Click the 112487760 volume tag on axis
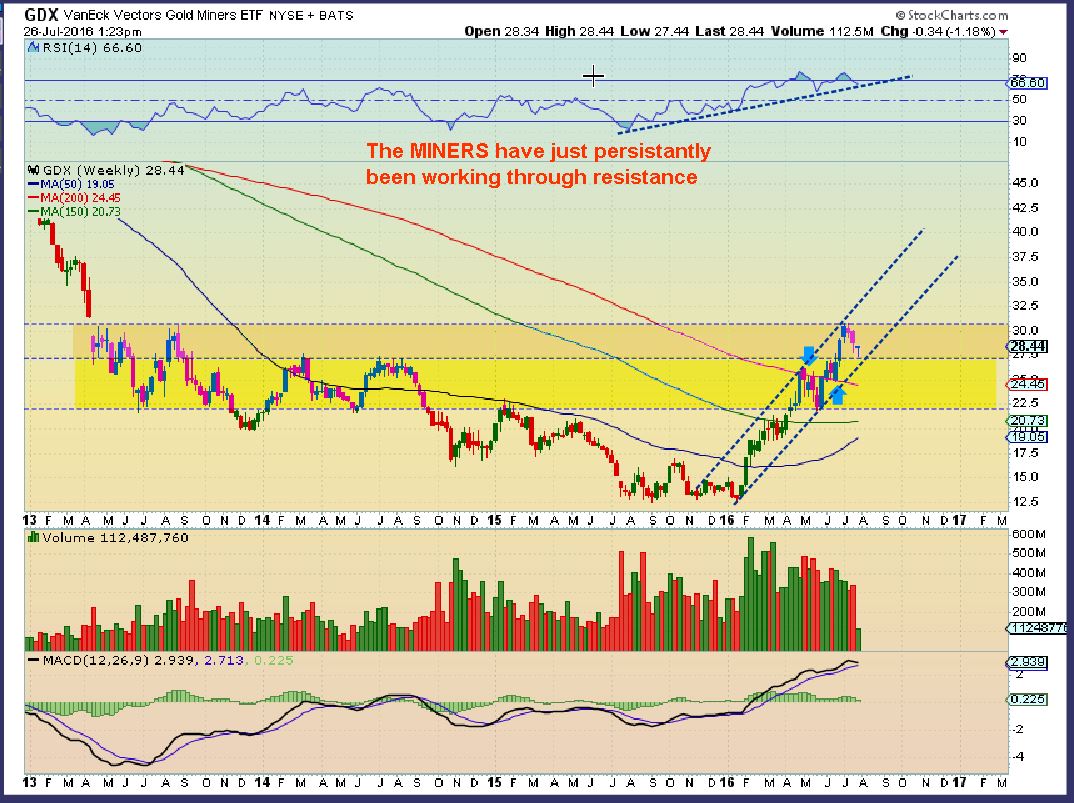The width and height of the screenshot is (1074, 803). [x=1036, y=628]
